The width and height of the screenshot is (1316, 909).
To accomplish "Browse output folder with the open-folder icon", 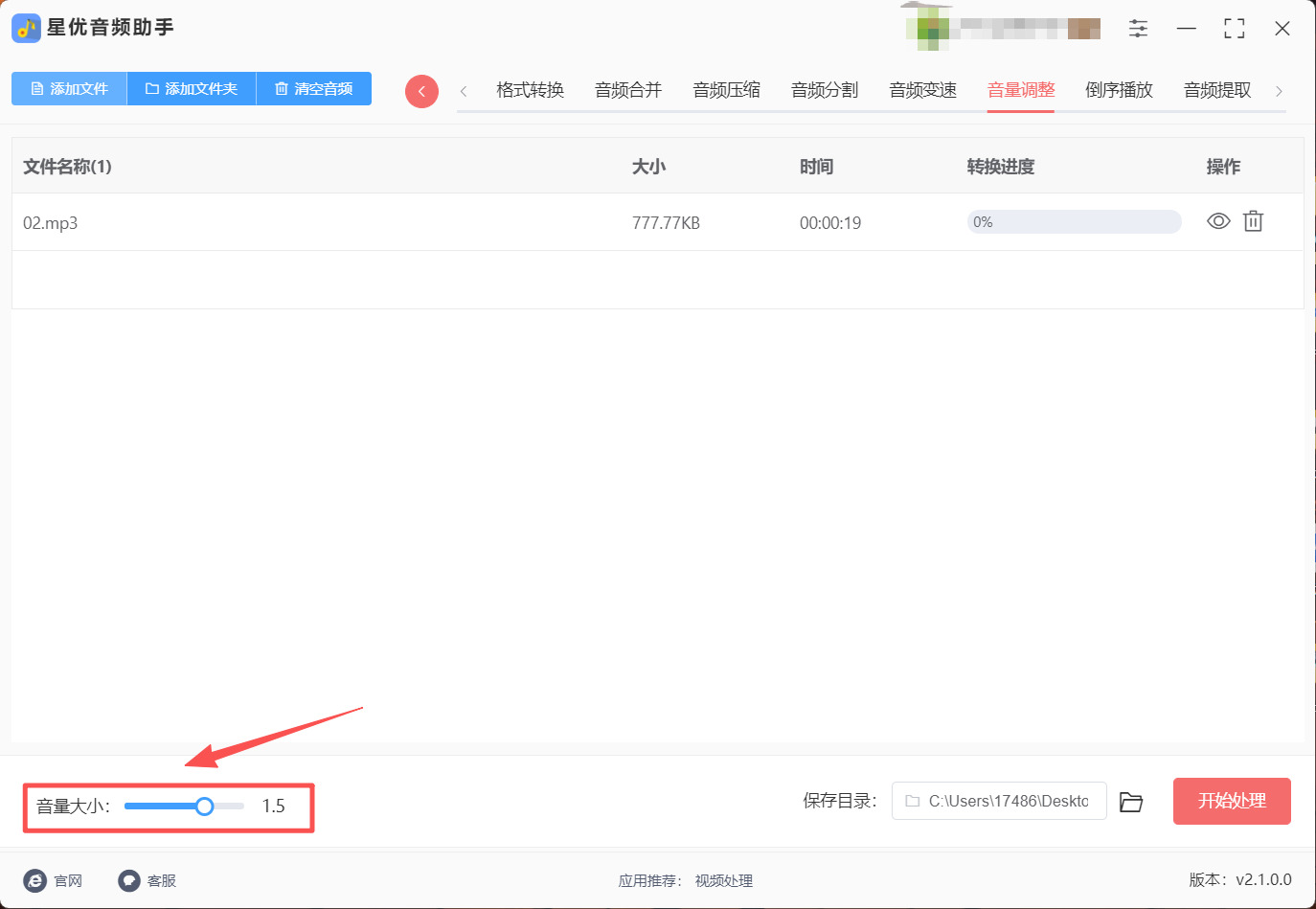I will point(1131,802).
